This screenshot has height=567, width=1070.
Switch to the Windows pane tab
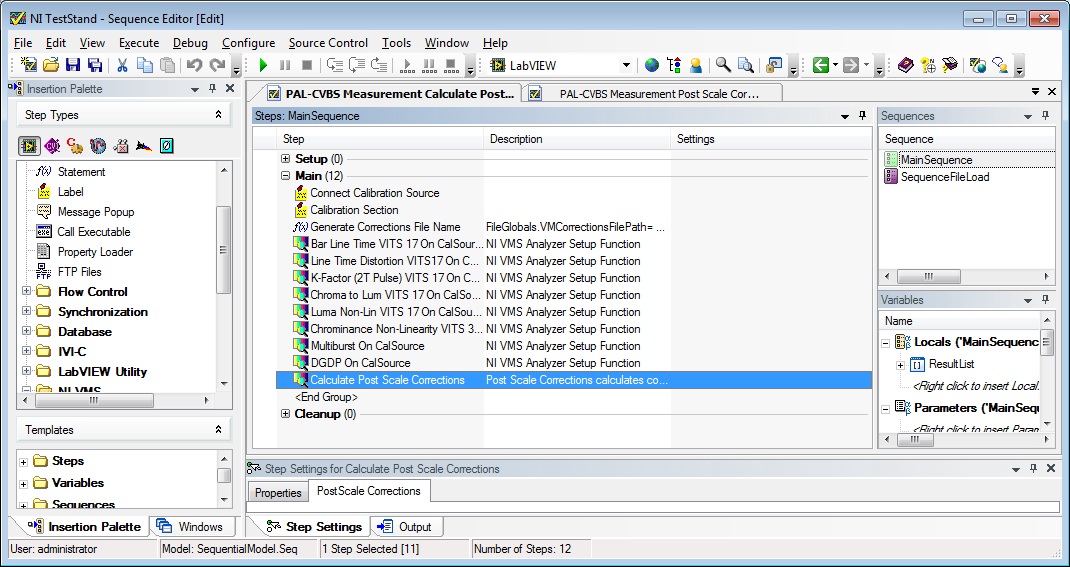click(x=191, y=527)
